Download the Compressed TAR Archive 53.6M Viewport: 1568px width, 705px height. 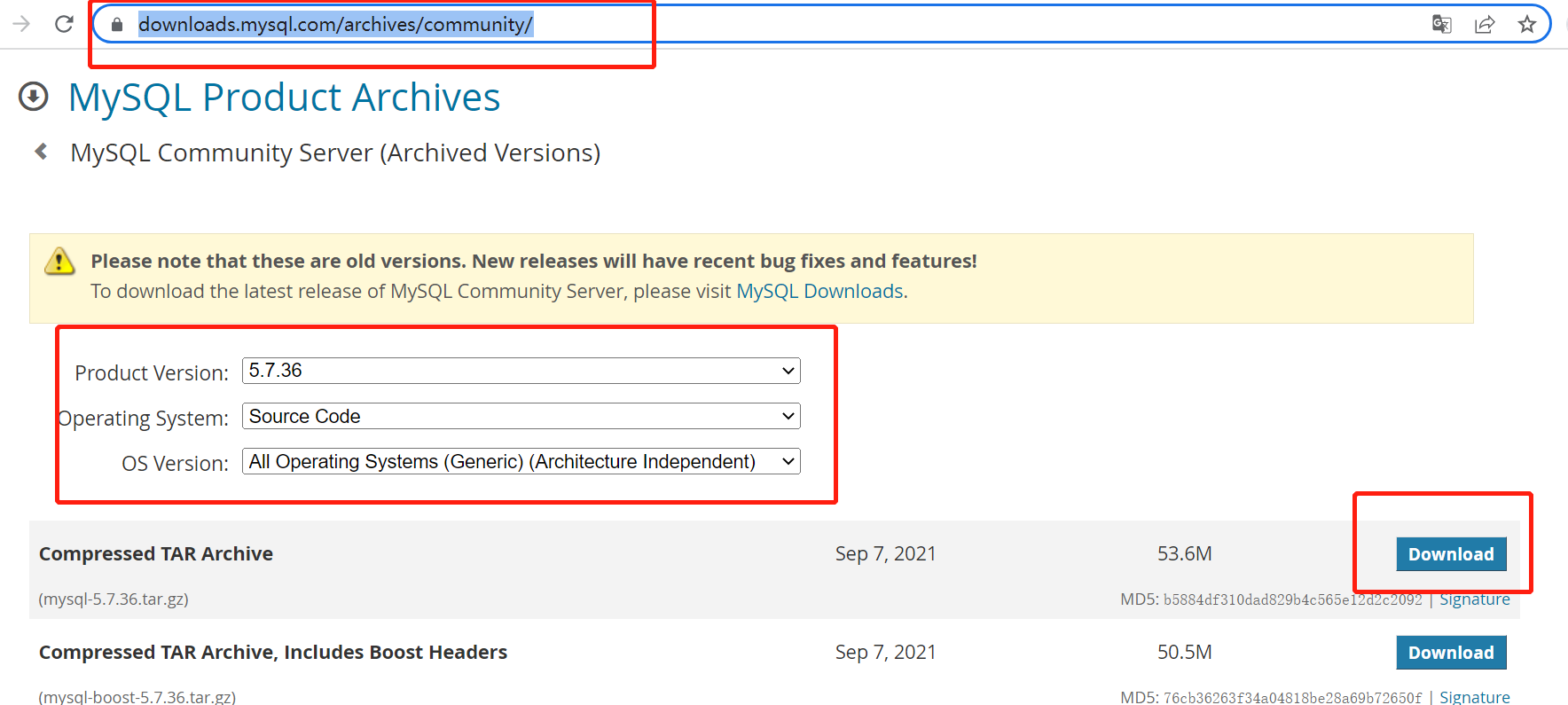(x=1451, y=554)
